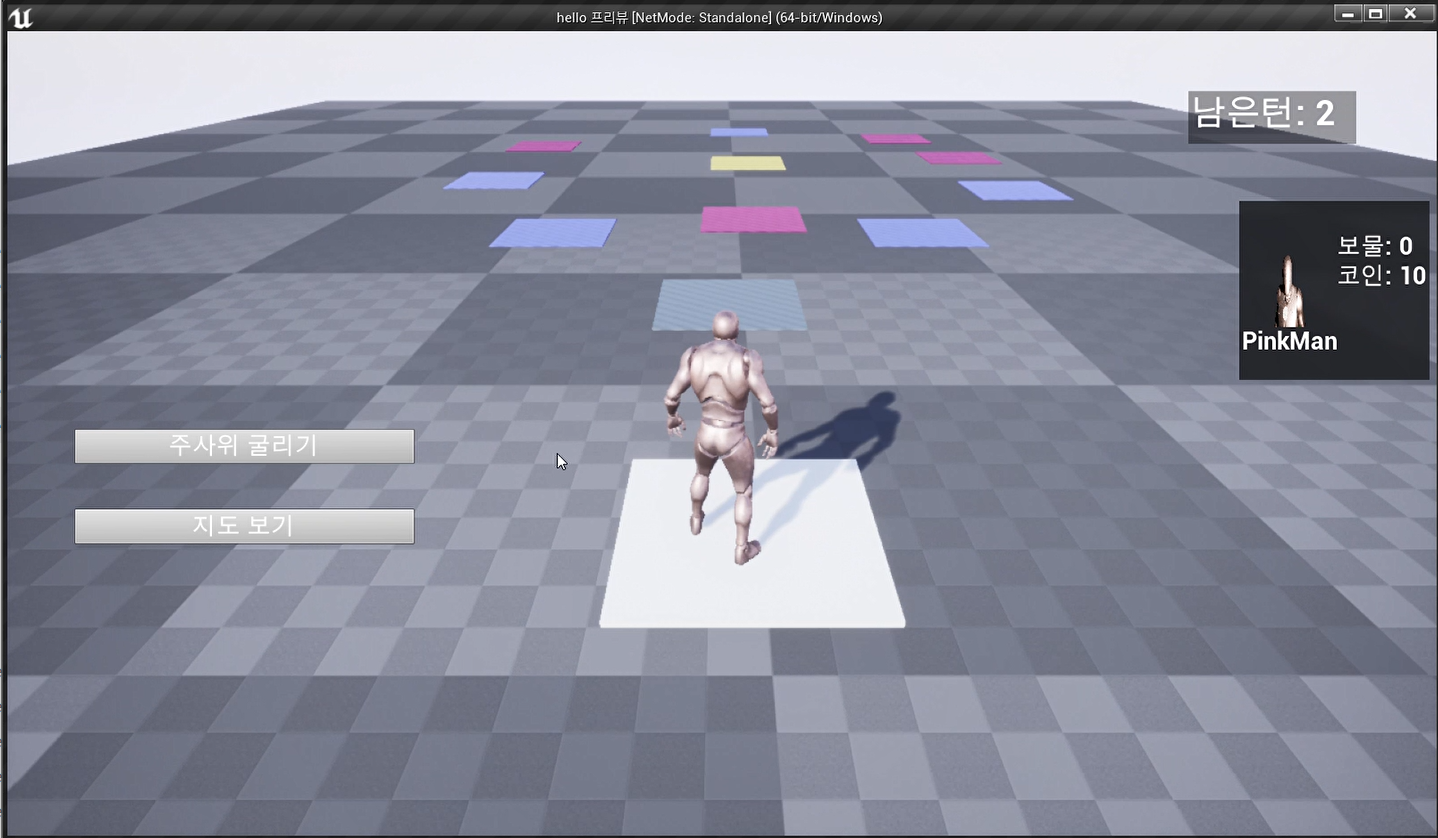The height and width of the screenshot is (838, 1438).
Task: Click the 코인 coin count
Action: coord(1381,276)
